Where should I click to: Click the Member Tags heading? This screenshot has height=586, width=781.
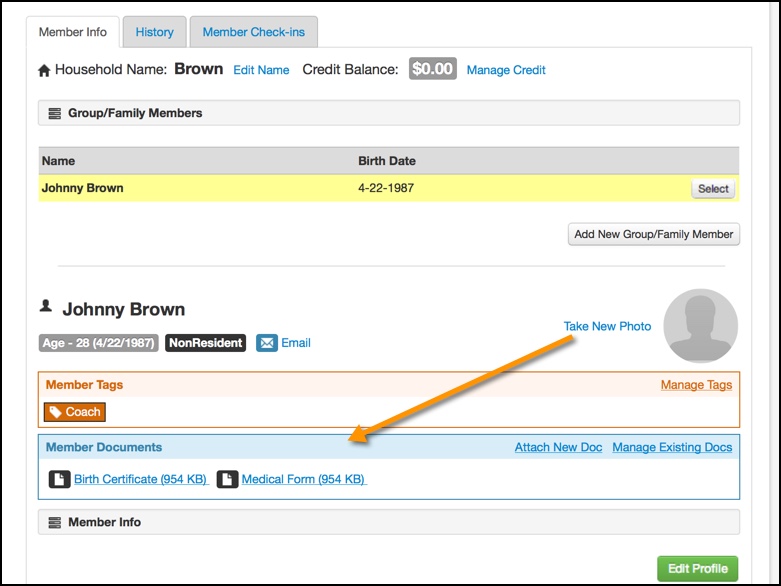[x=84, y=385]
